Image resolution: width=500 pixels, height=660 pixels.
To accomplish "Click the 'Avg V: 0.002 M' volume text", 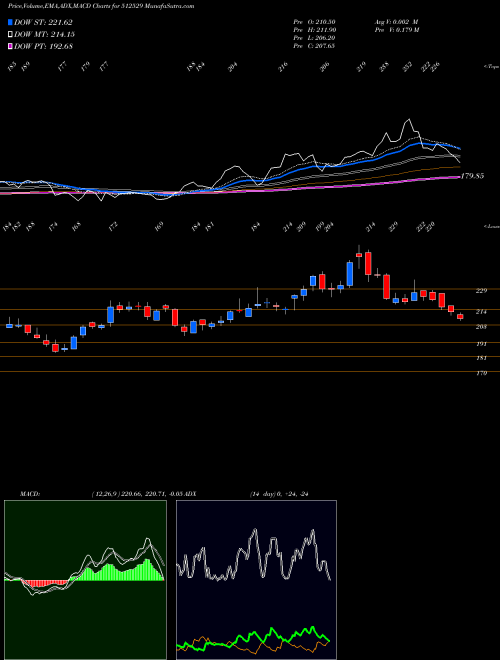I will coord(396,21).
